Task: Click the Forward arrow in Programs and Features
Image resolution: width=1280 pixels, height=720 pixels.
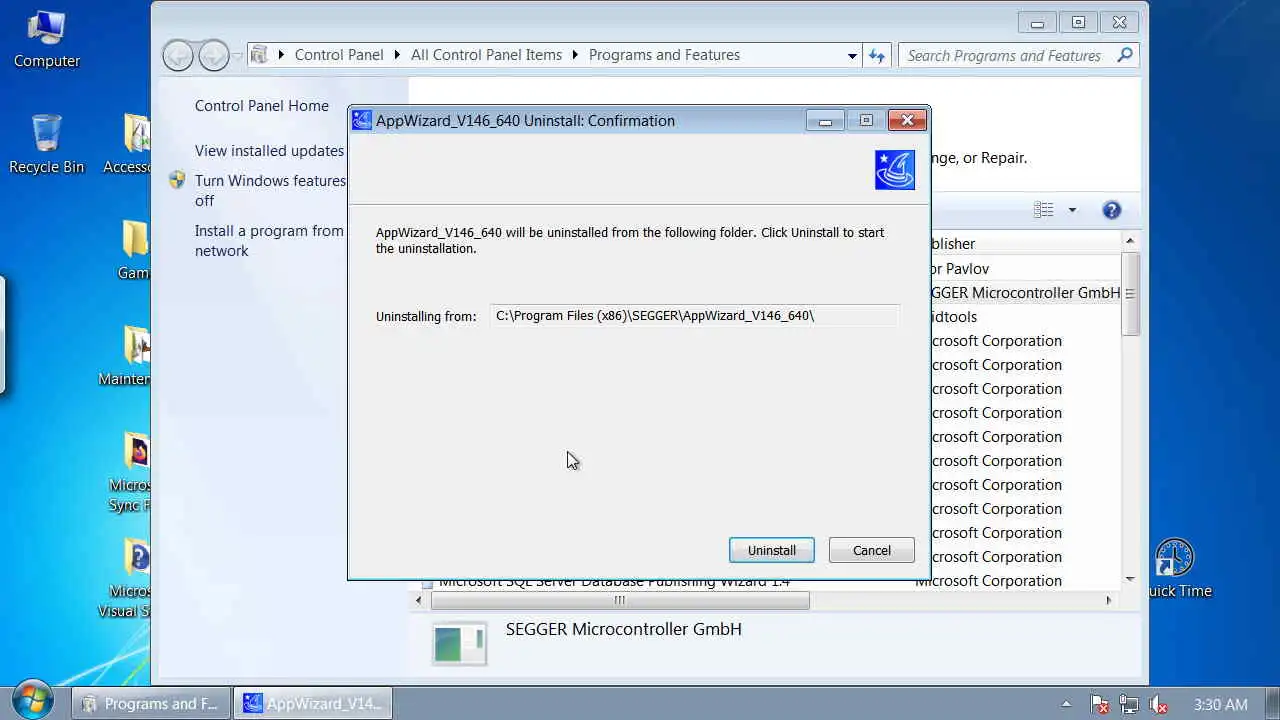Action: pyautogui.click(x=213, y=56)
